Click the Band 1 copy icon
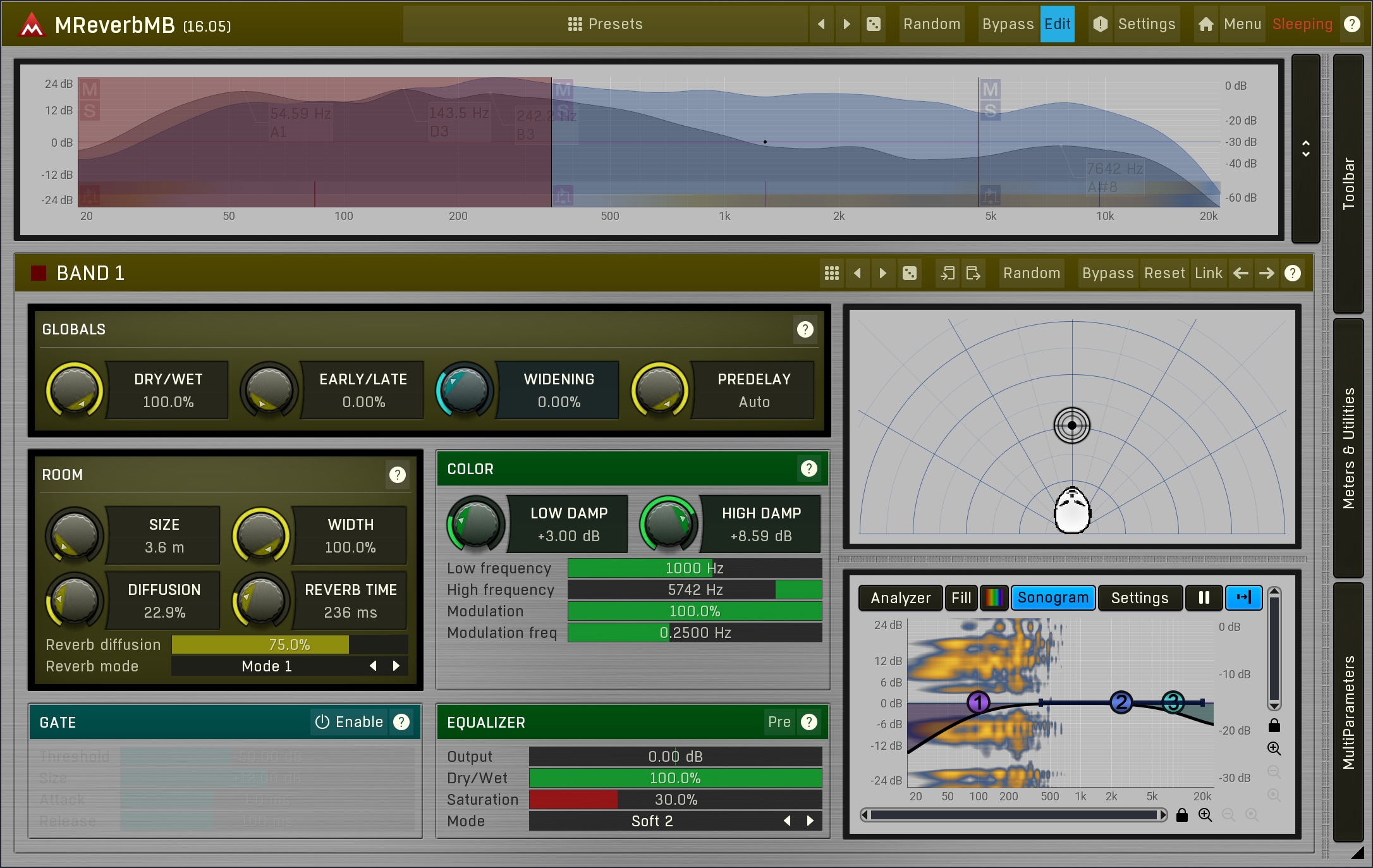Viewport: 1373px width, 868px height. pos(947,273)
